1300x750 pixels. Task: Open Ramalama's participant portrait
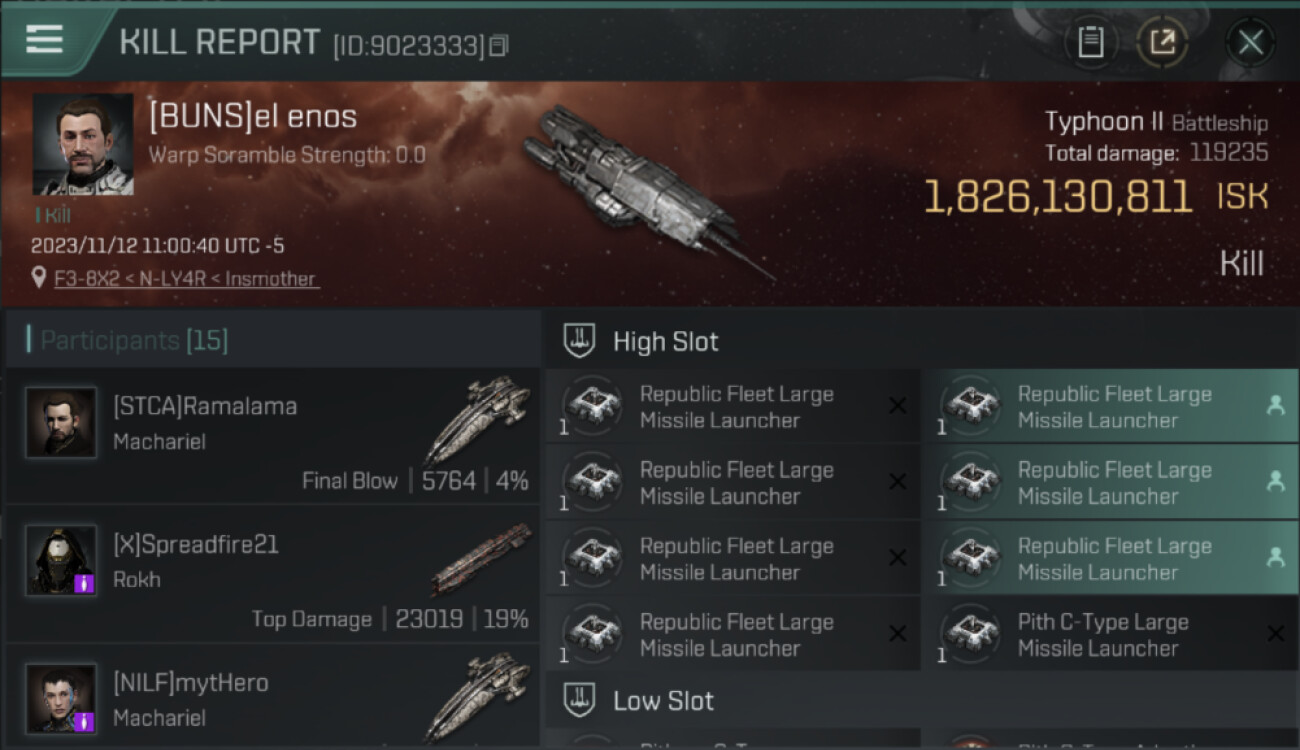pyautogui.click(x=61, y=423)
